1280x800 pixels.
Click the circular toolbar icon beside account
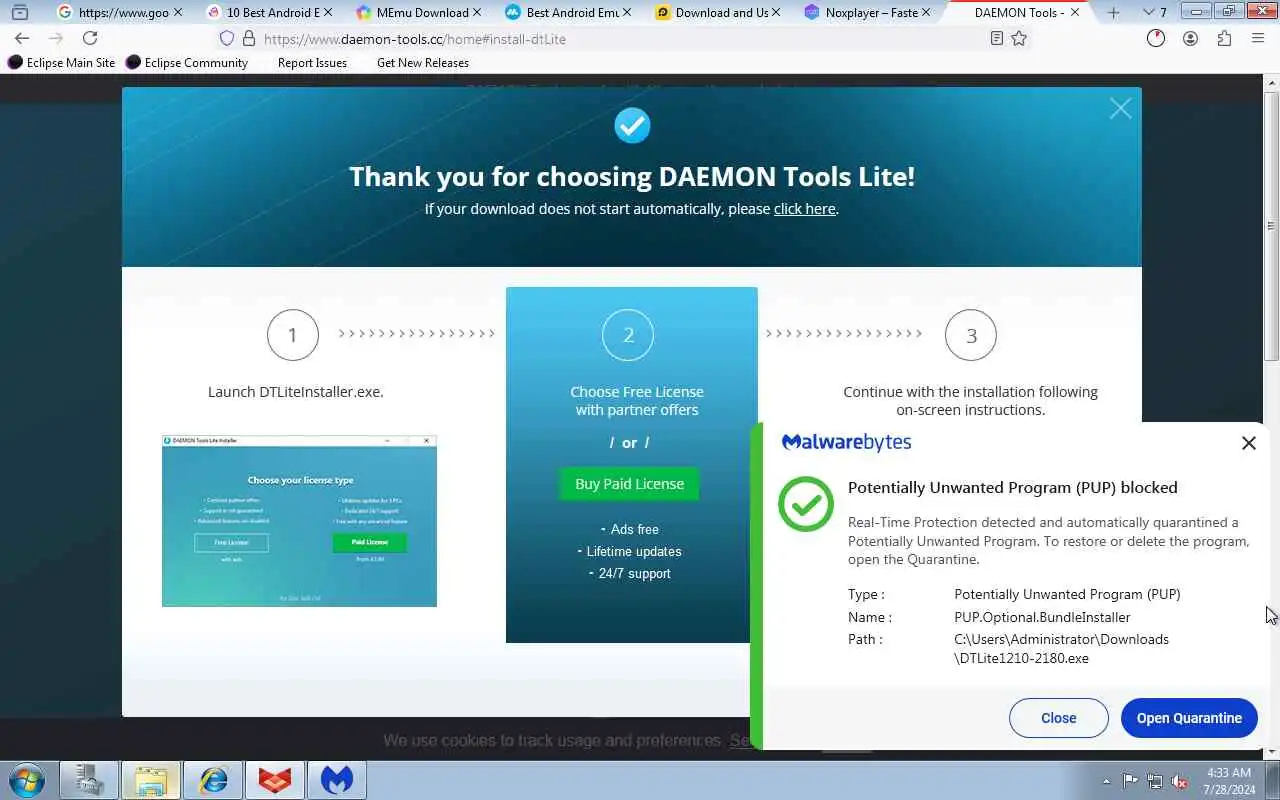1156,38
